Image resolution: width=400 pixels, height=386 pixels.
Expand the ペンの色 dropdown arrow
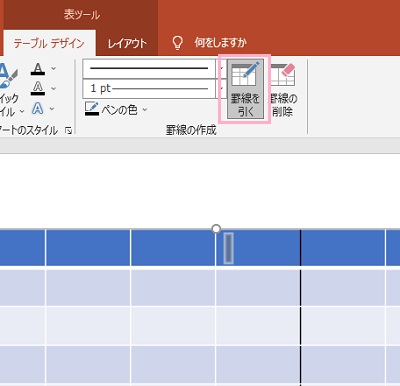(x=145, y=109)
